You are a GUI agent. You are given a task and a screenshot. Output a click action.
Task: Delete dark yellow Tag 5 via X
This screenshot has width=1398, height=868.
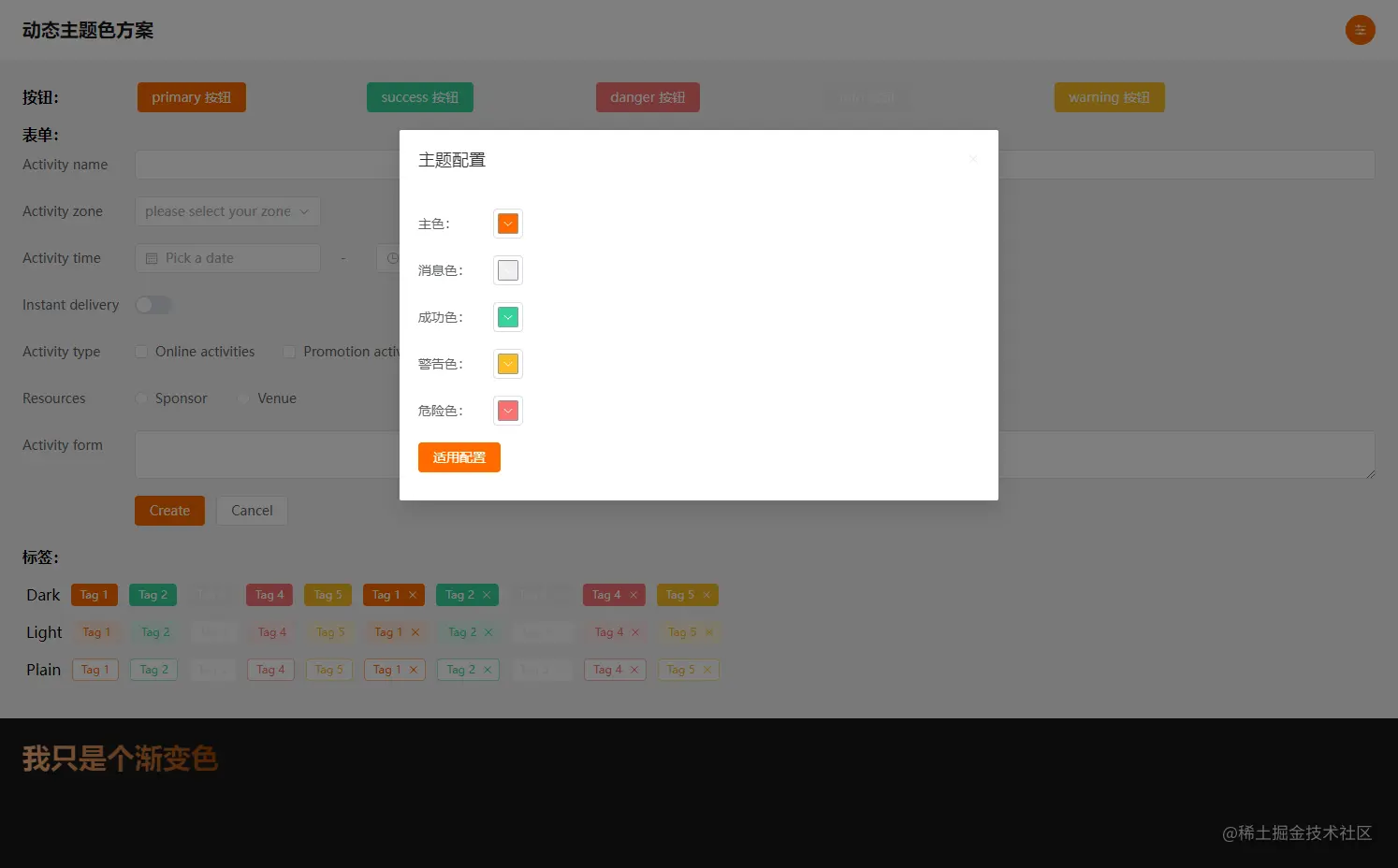(x=706, y=595)
